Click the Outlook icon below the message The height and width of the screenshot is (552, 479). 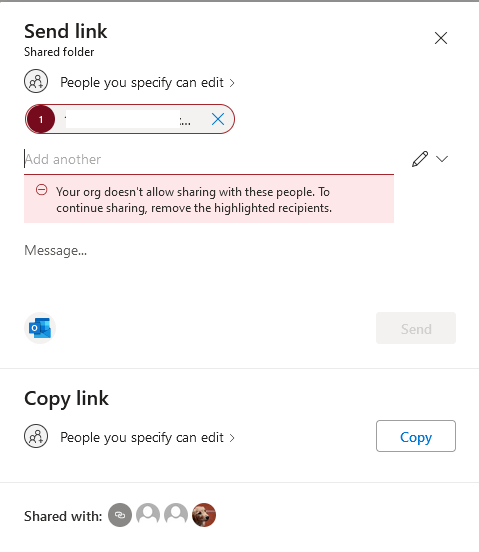point(40,328)
